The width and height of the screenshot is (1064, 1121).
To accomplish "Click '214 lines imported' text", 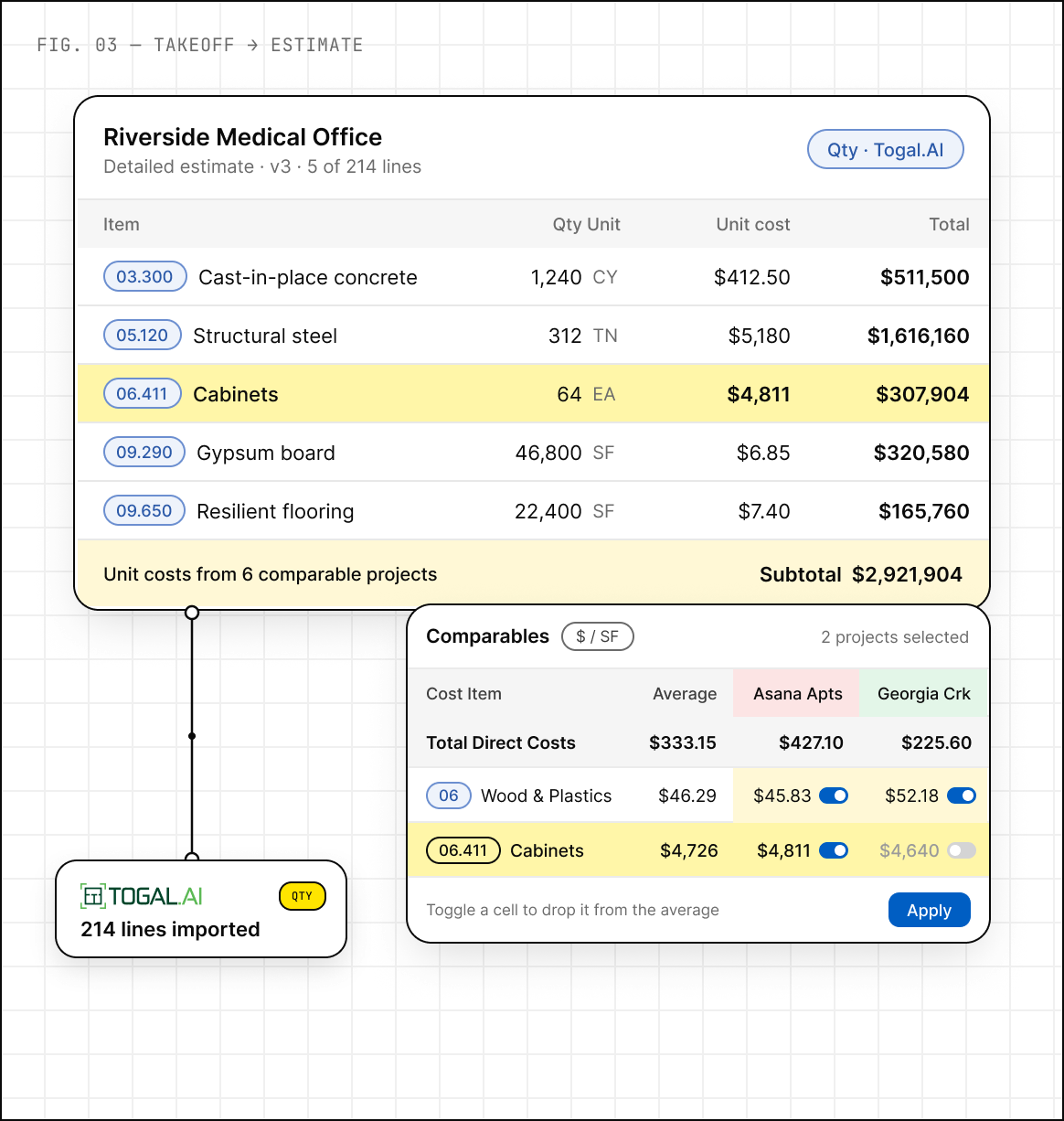I will 170,929.
